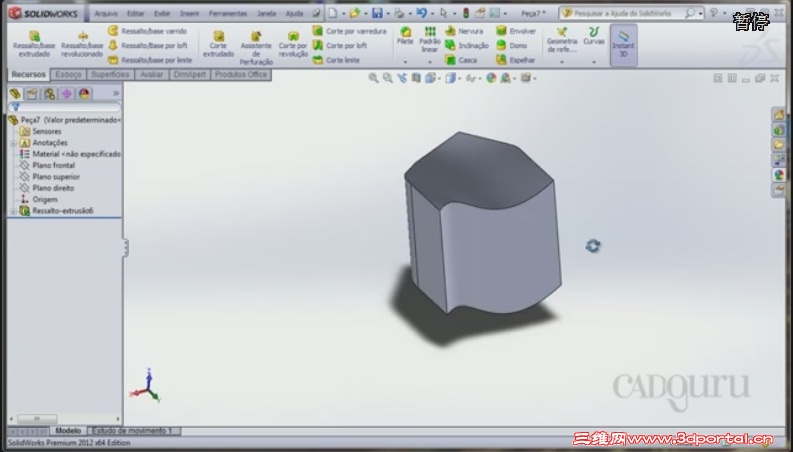Open the Arquivo menu

tap(106, 14)
